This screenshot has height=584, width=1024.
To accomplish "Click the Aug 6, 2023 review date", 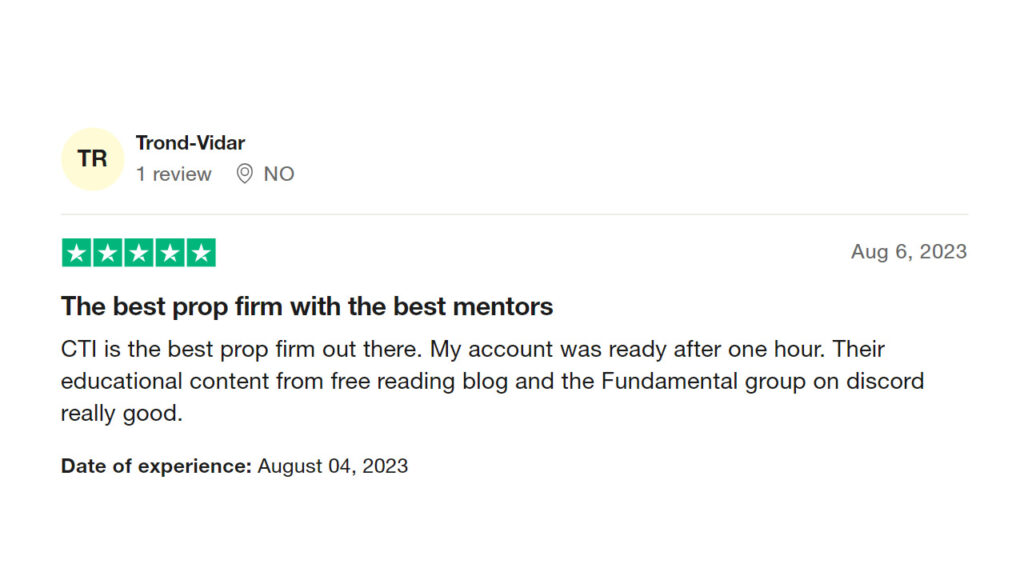I will click(x=909, y=252).
